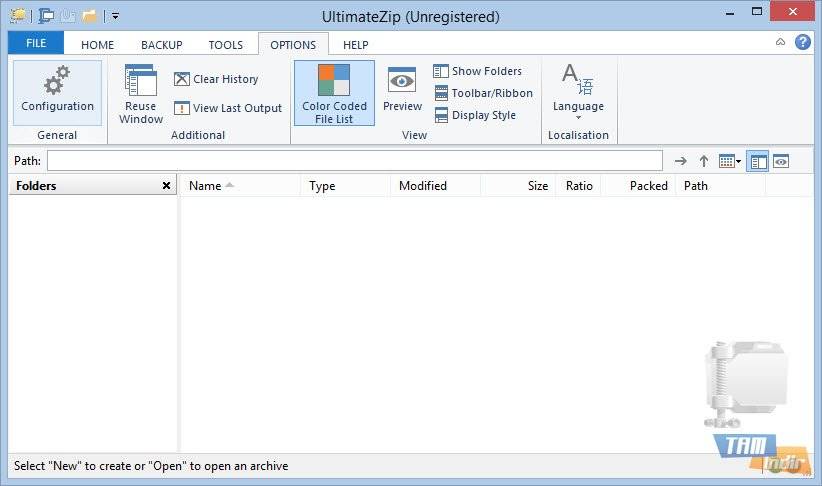Viewport: 822px width, 486px height.
Task: Click the go-to-path right arrow
Action: (x=680, y=161)
